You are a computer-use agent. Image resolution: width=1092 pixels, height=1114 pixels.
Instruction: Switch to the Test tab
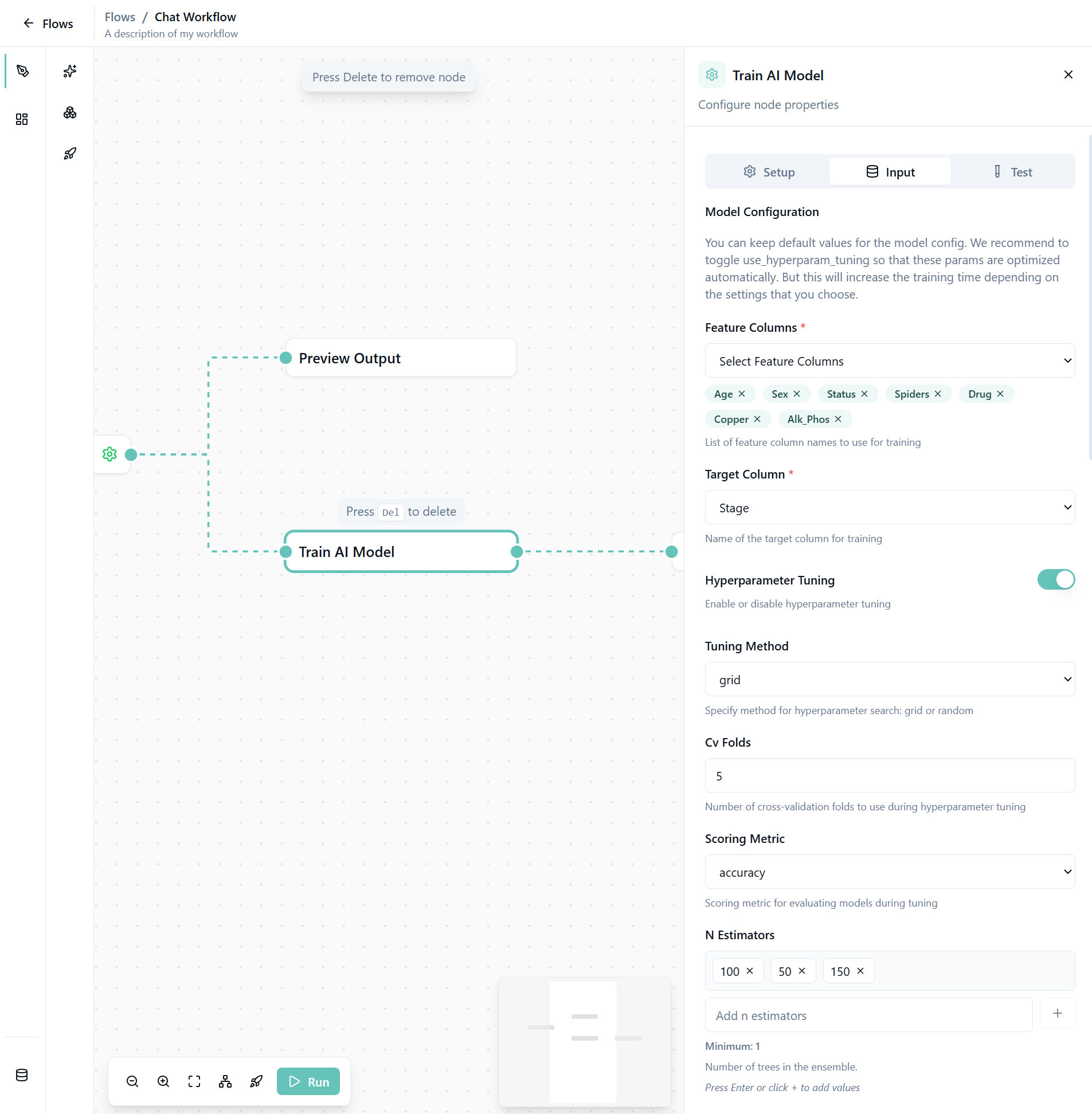(1012, 172)
